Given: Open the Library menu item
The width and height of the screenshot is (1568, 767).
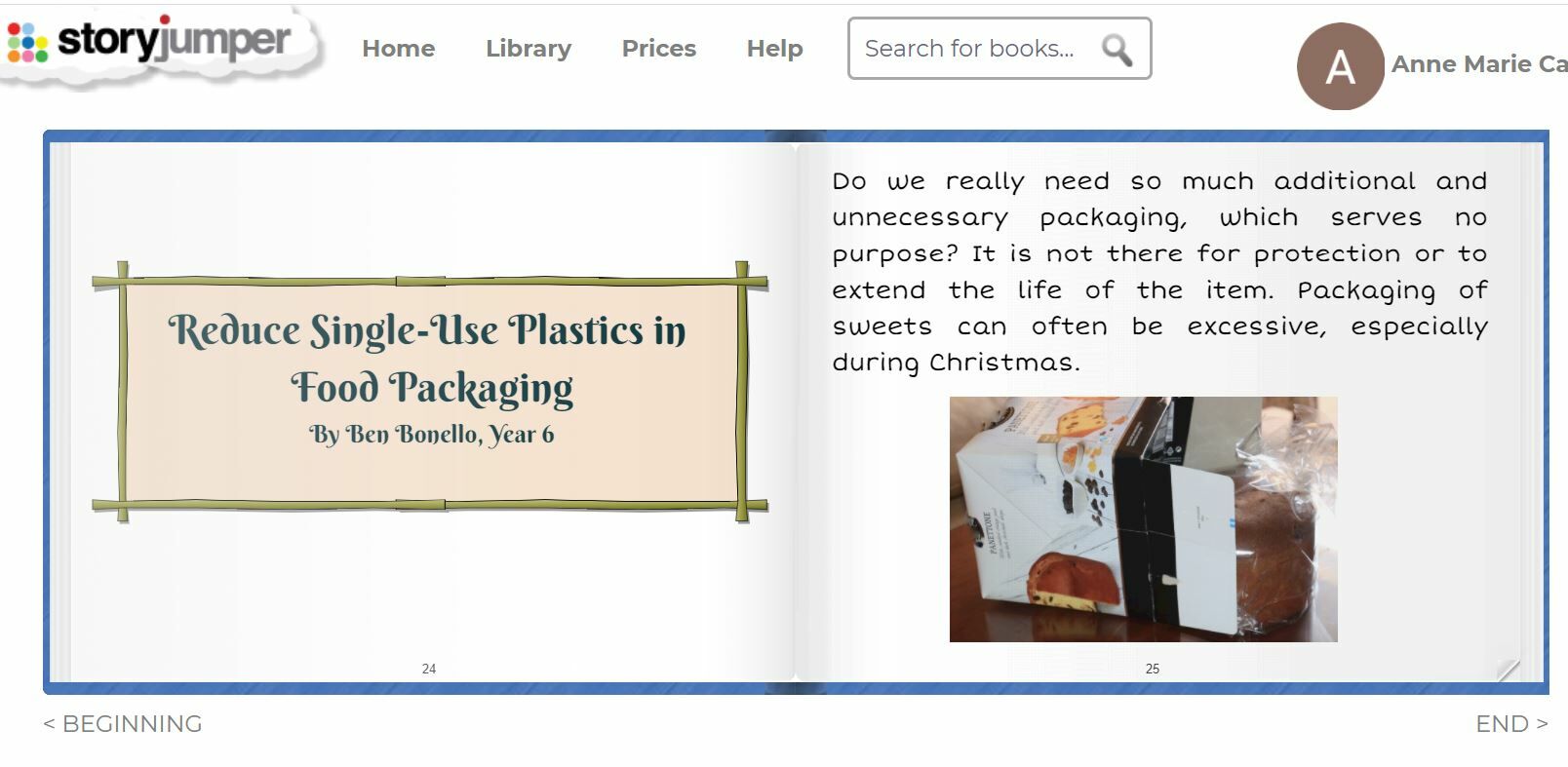Looking at the screenshot, I should (x=529, y=49).
